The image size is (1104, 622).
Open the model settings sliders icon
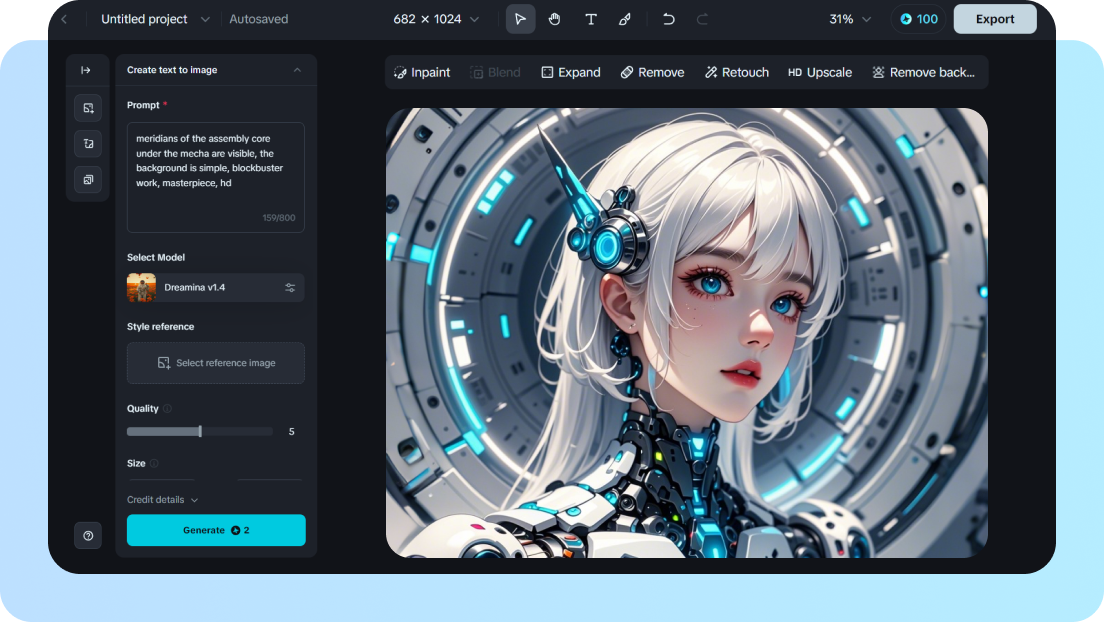[x=290, y=287]
